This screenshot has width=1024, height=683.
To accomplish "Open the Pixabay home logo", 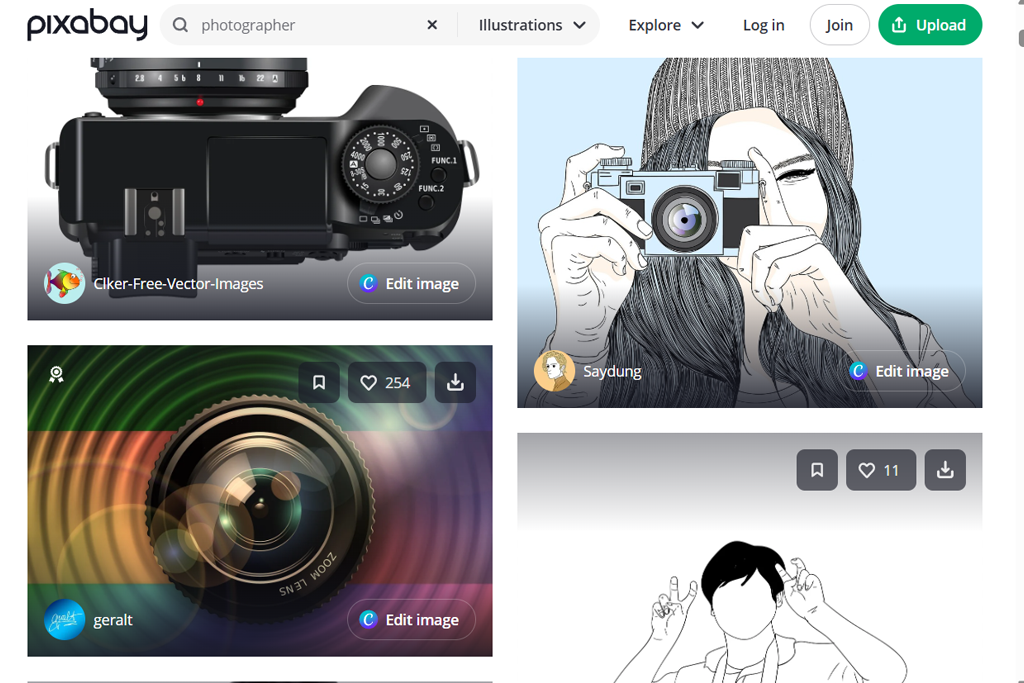I will pyautogui.click(x=87, y=24).
